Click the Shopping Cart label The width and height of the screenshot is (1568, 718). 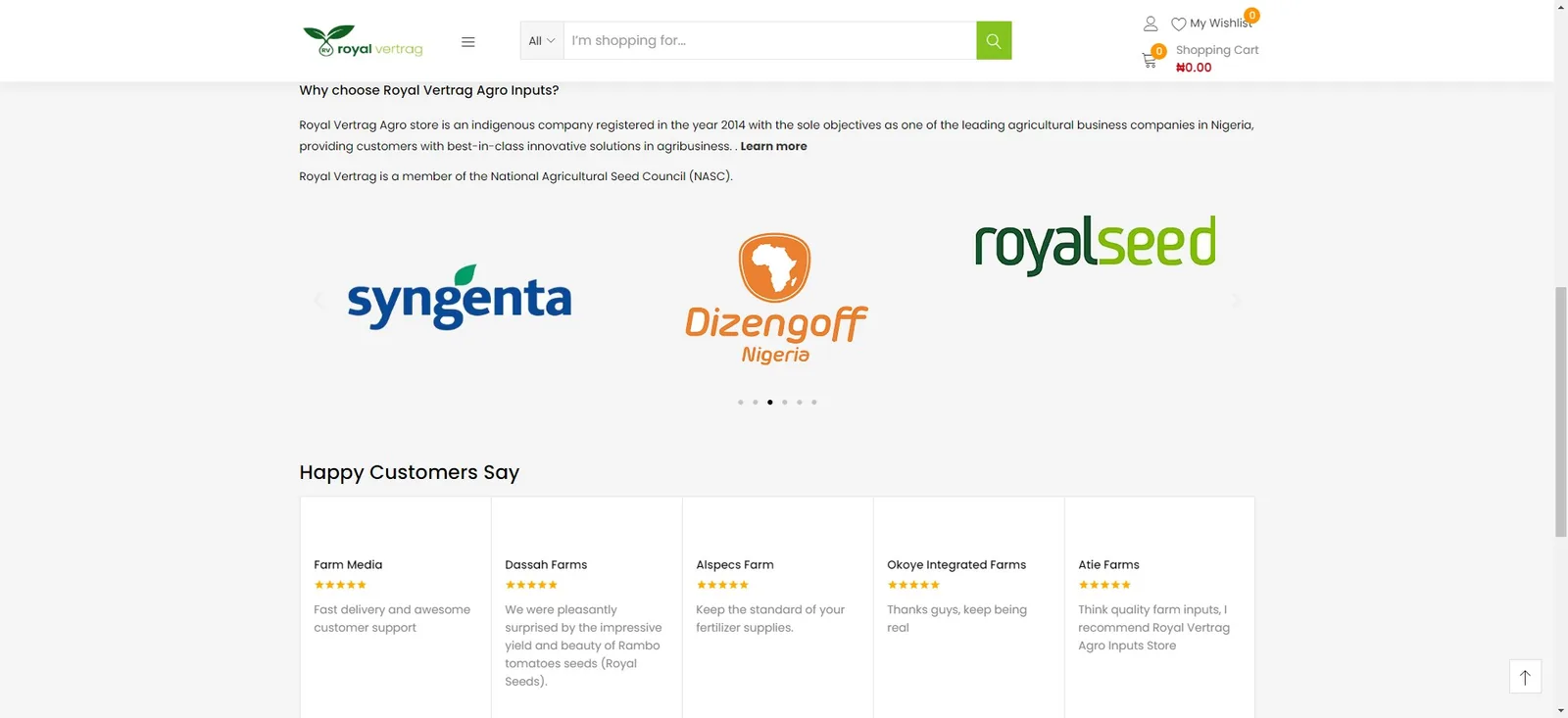coord(1217,50)
